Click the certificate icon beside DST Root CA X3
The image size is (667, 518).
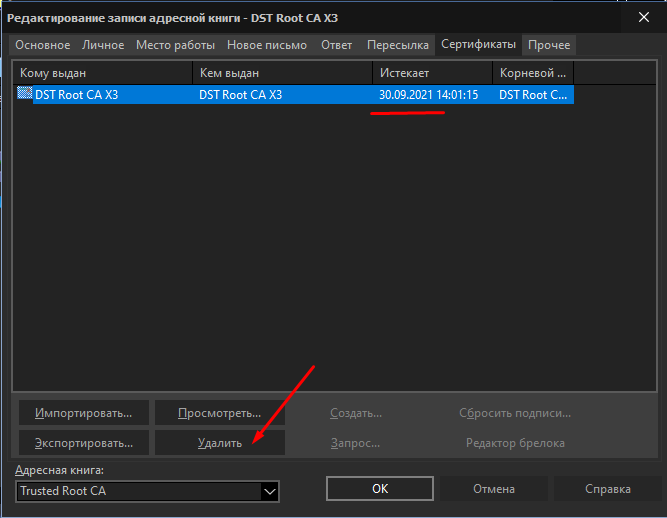(x=25, y=93)
